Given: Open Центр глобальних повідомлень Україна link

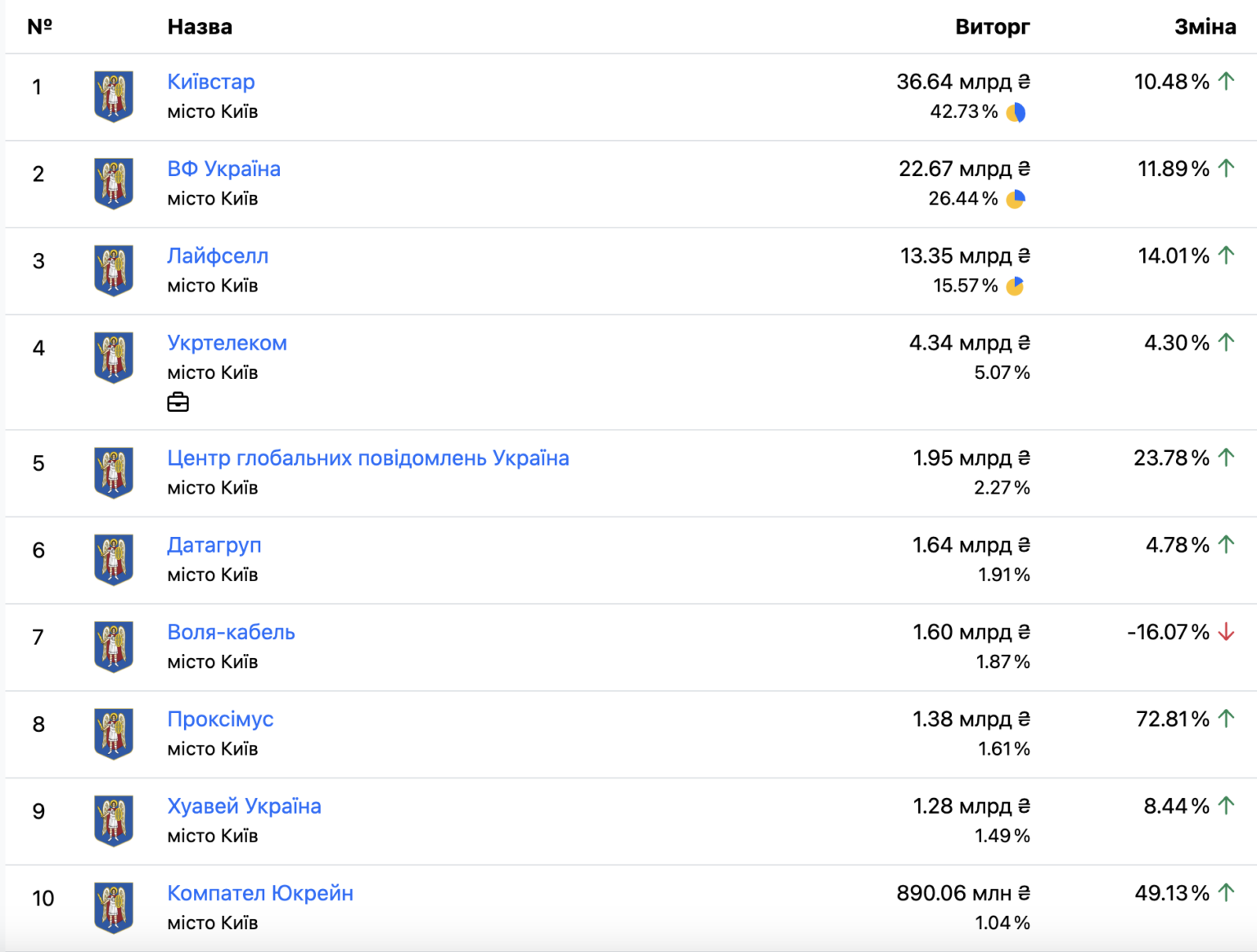Looking at the screenshot, I should coord(367,458).
